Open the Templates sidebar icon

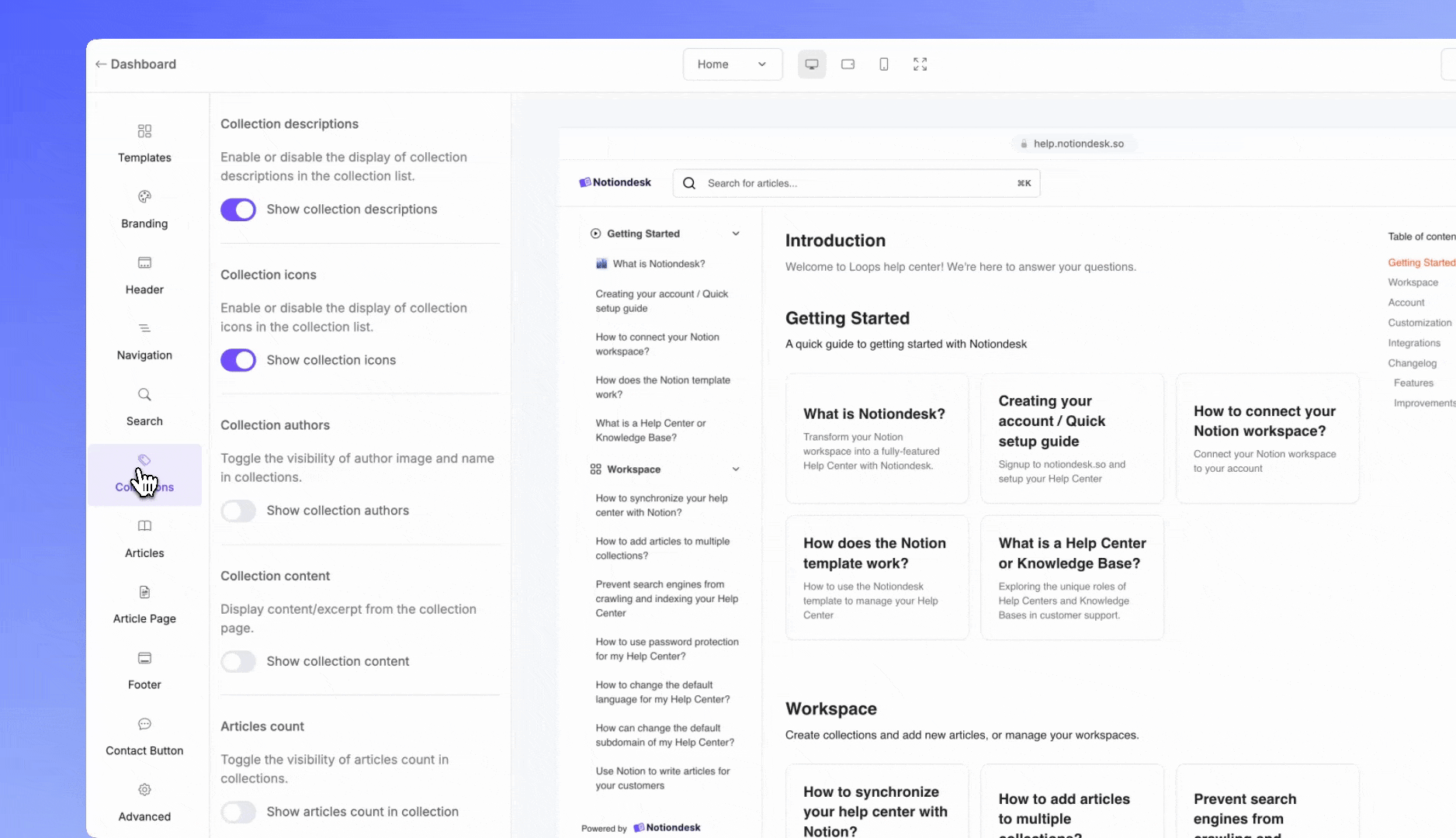[x=144, y=130]
